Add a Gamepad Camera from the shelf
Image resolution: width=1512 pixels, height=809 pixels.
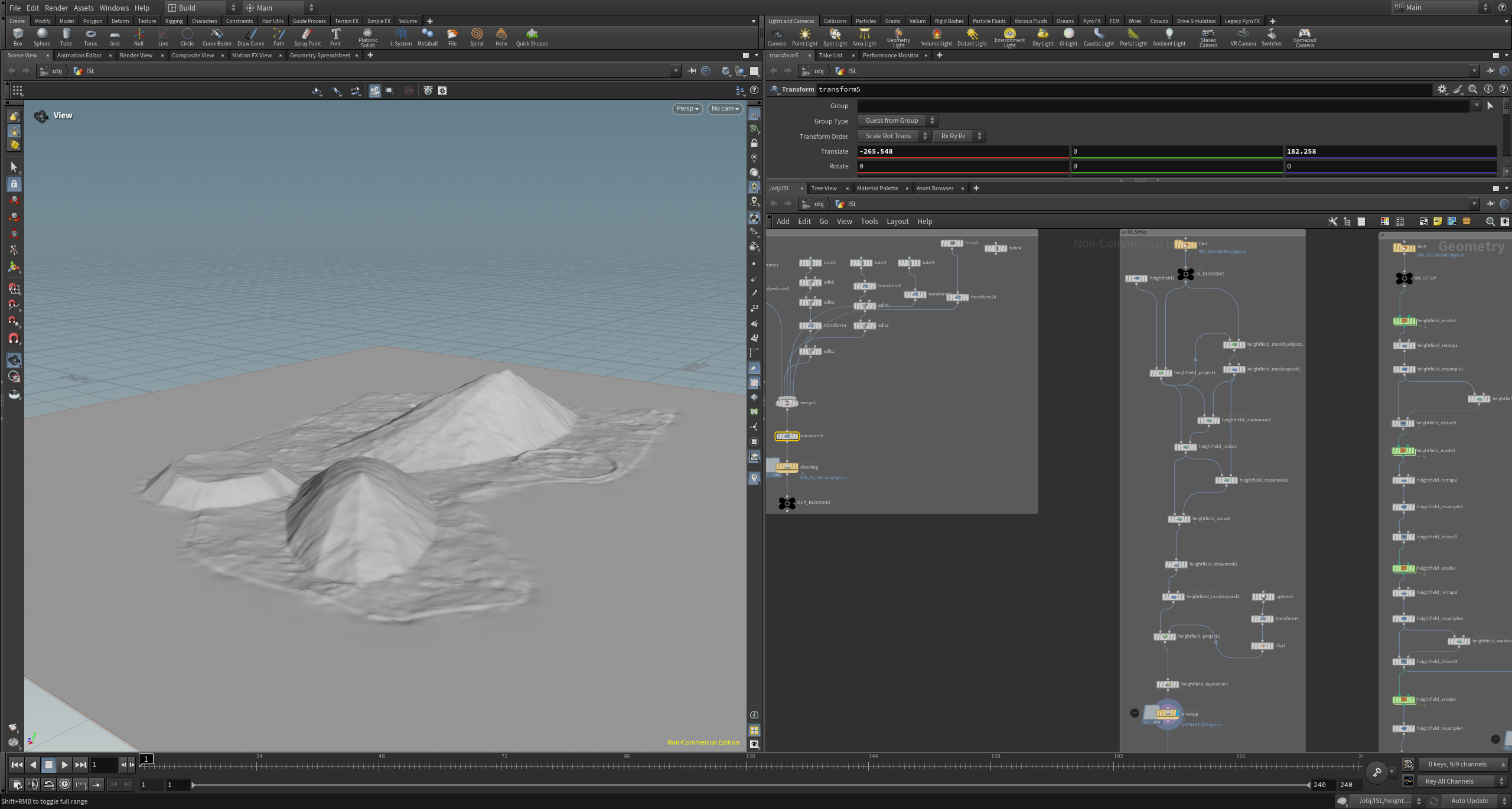click(1304, 38)
